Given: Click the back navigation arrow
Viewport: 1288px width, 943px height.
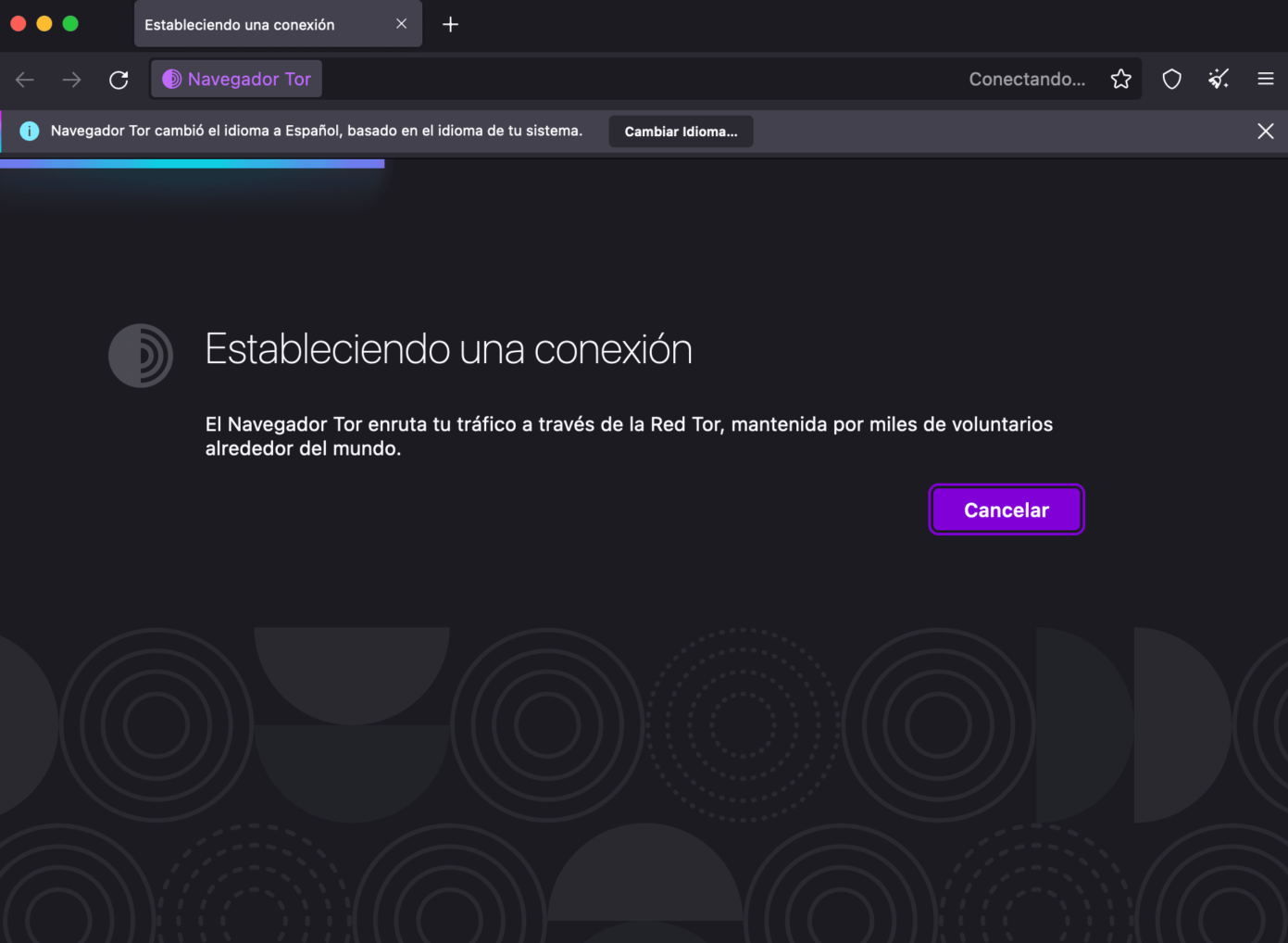Looking at the screenshot, I should pyautogui.click(x=25, y=80).
